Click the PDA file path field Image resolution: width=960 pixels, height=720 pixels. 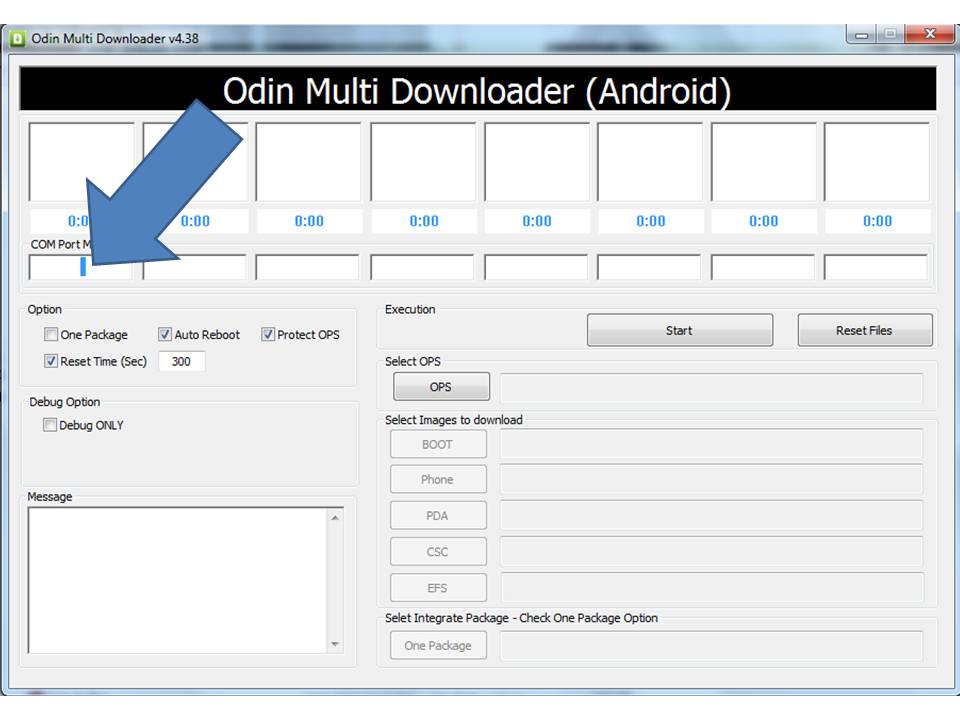click(711, 515)
